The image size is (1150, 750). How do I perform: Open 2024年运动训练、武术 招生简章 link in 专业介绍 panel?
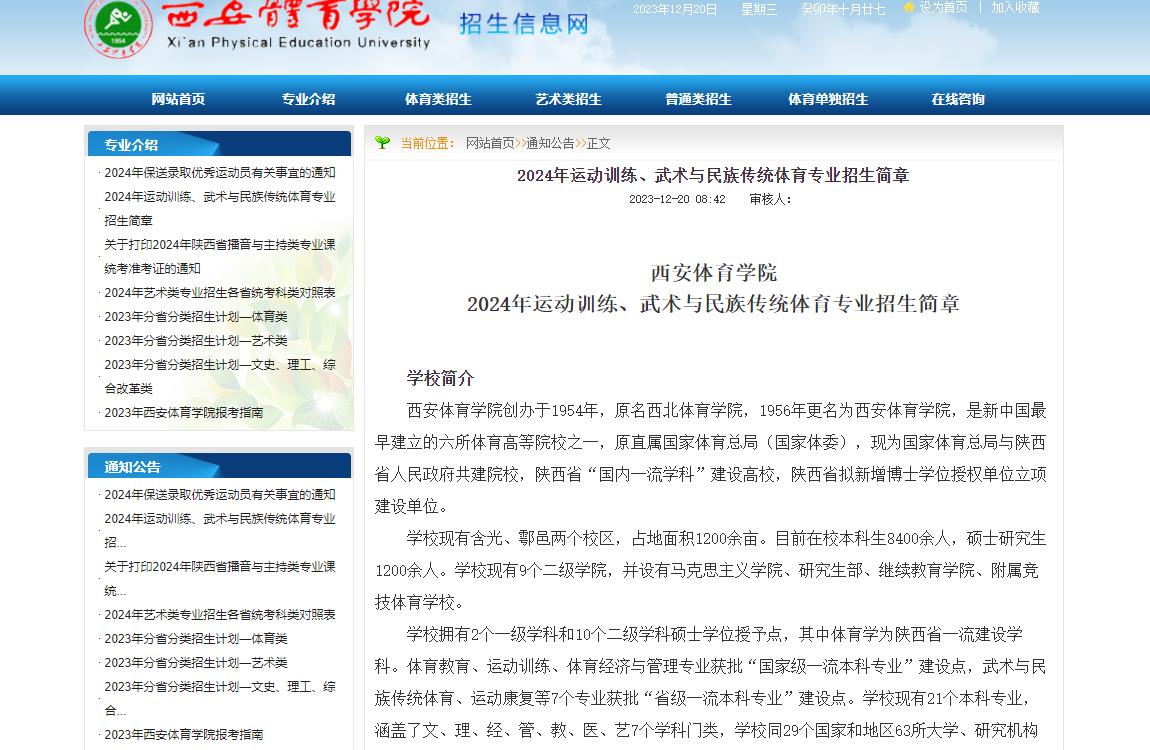coord(219,208)
